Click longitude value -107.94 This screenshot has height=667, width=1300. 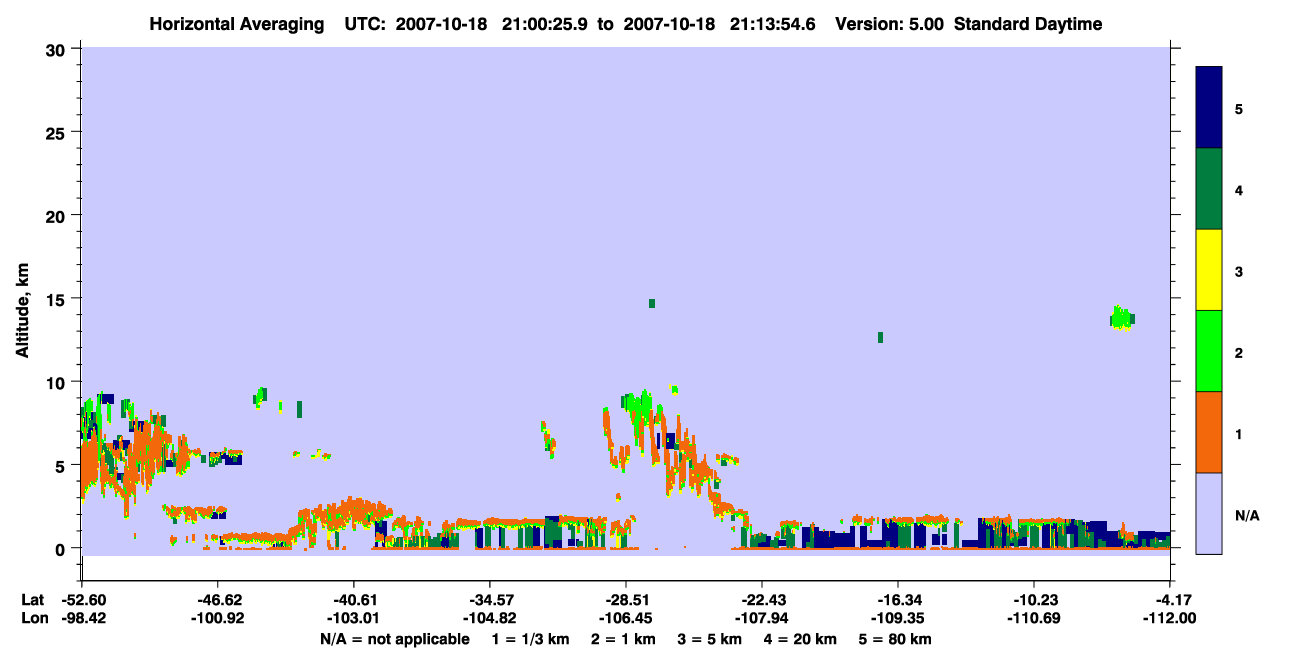(x=762, y=619)
